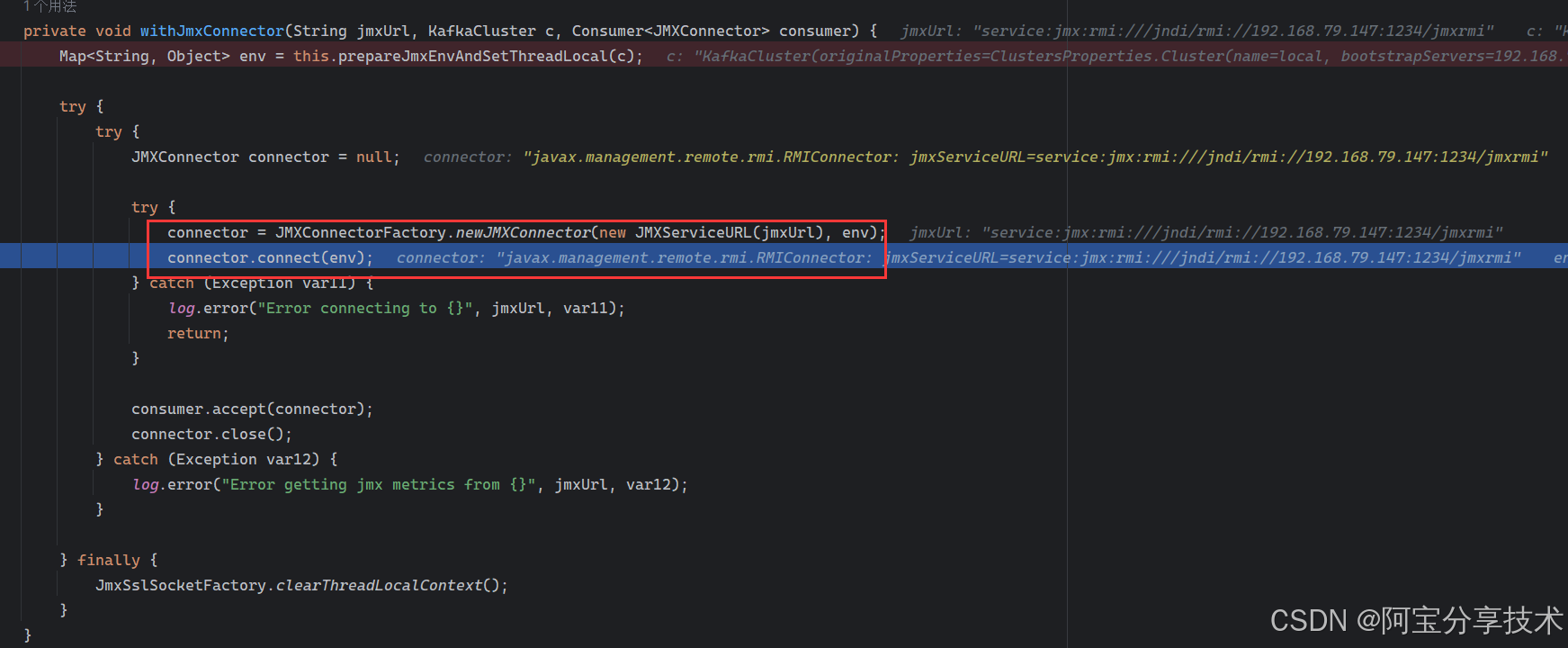1568x648 pixels.
Task: Click the "String jmxUrl" parameter in the signature
Action: point(352,31)
